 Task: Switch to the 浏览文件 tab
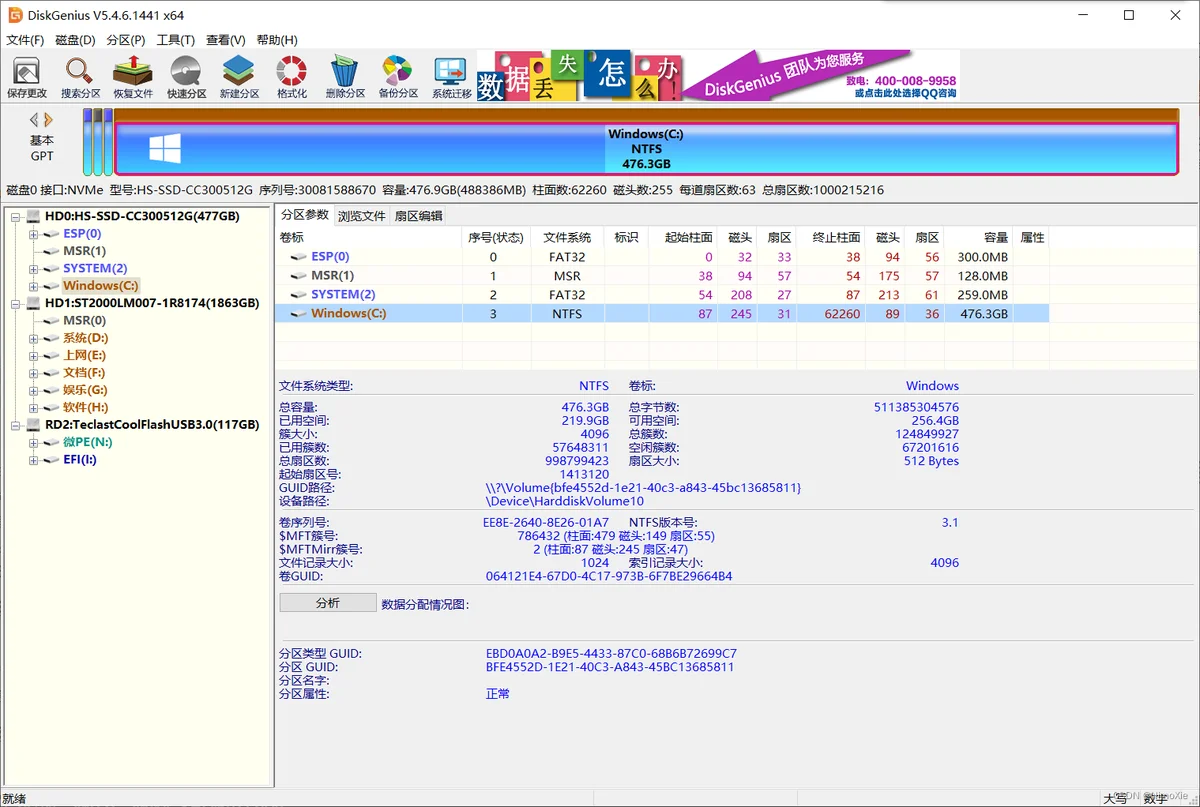pyautogui.click(x=361, y=215)
